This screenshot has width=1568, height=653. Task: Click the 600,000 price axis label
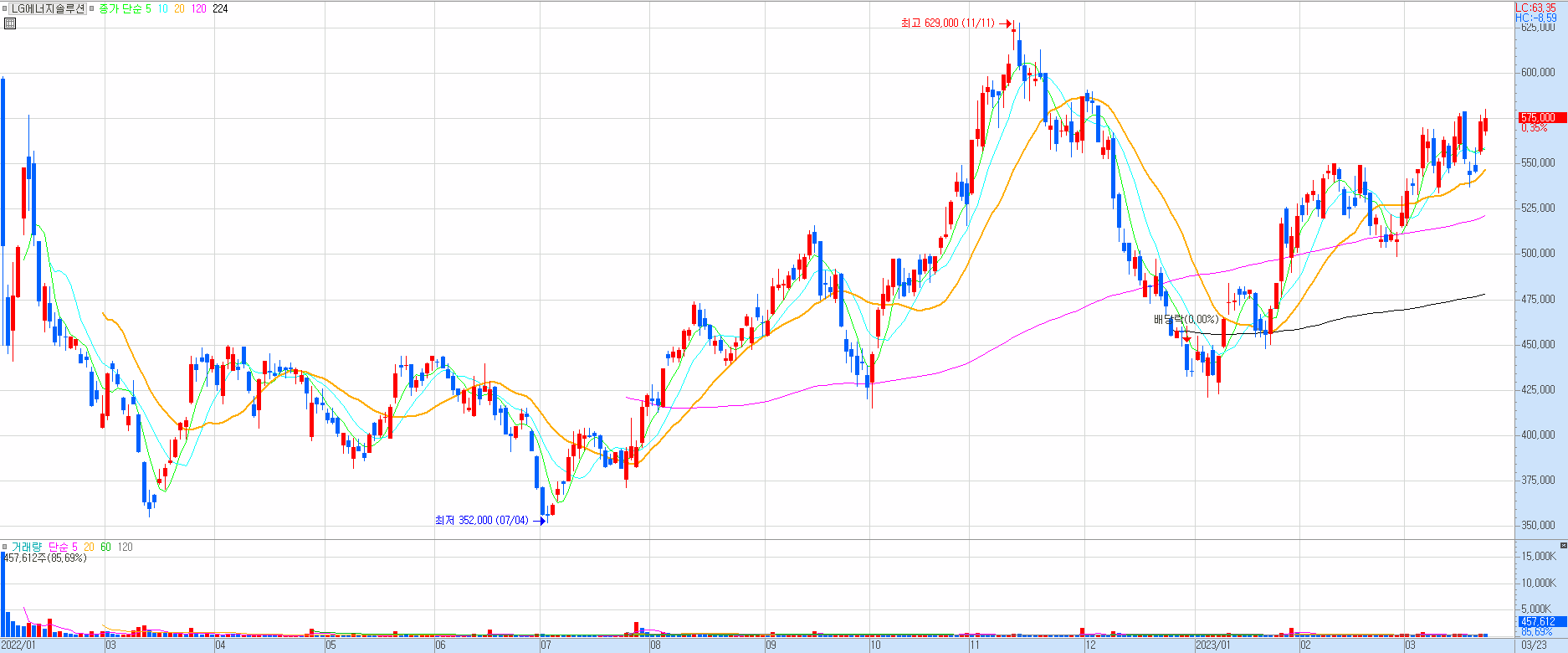click(x=1538, y=72)
